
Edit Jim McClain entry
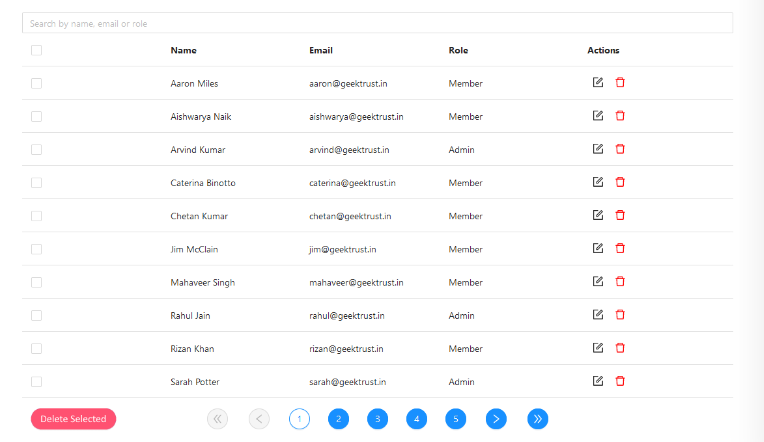pos(598,248)
